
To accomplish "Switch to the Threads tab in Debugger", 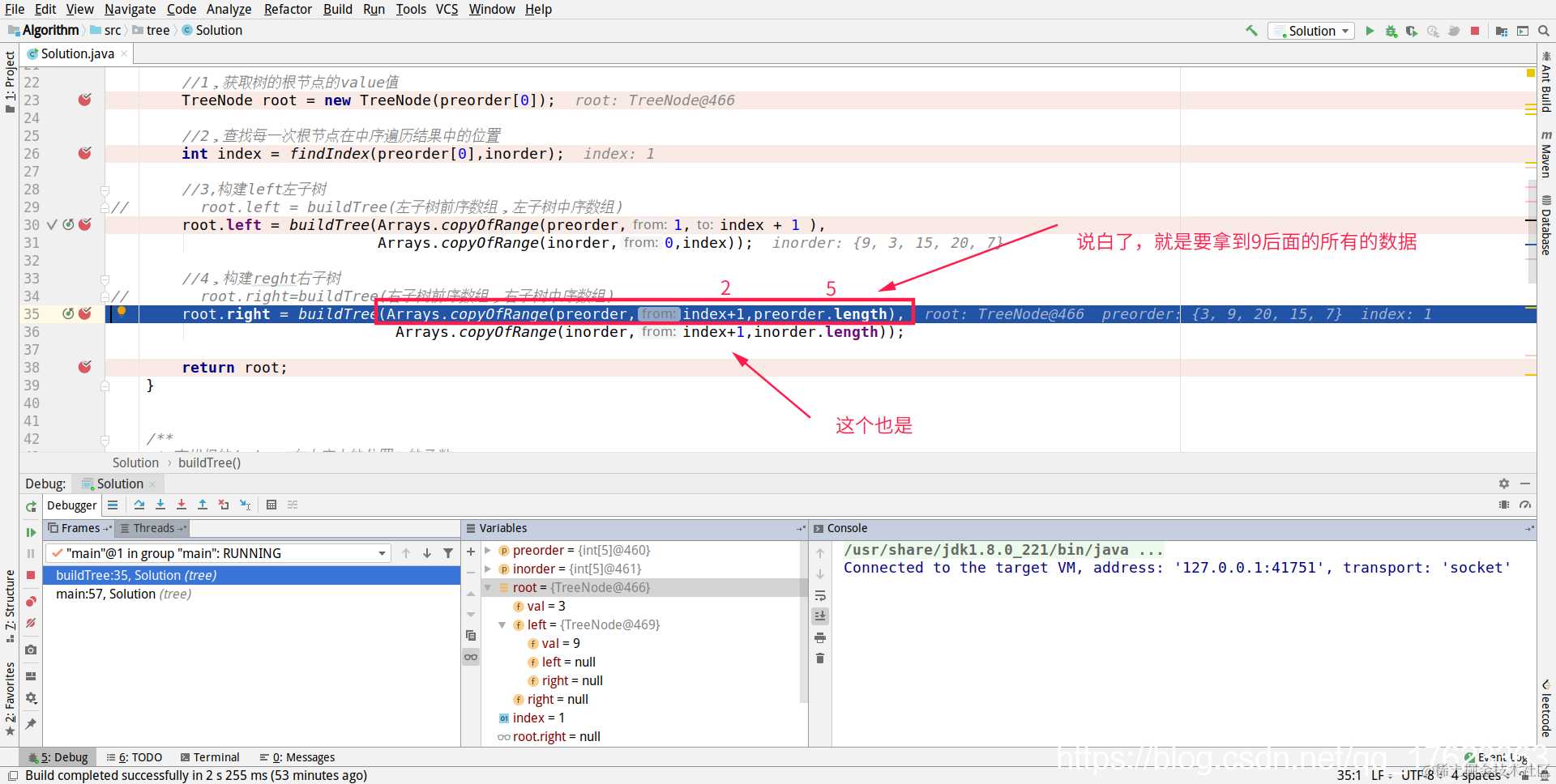I will (x=153, y=528).
